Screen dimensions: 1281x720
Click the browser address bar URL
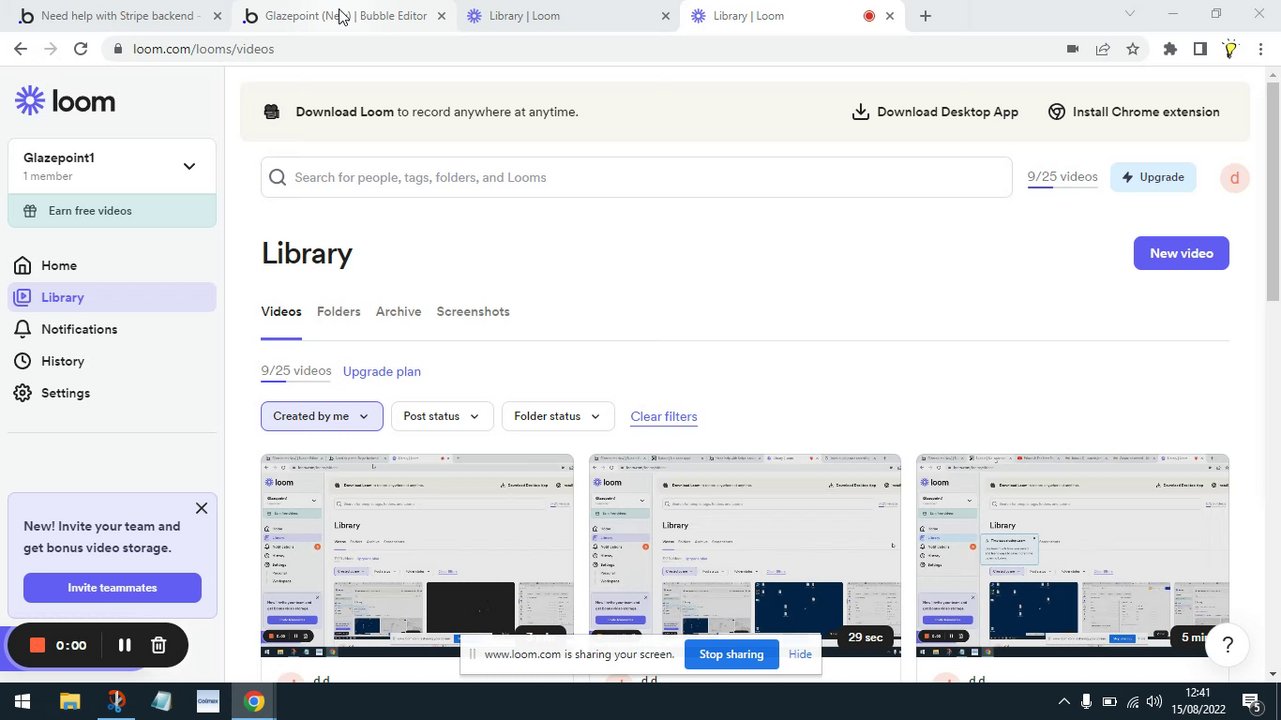(x=203, y=49)
